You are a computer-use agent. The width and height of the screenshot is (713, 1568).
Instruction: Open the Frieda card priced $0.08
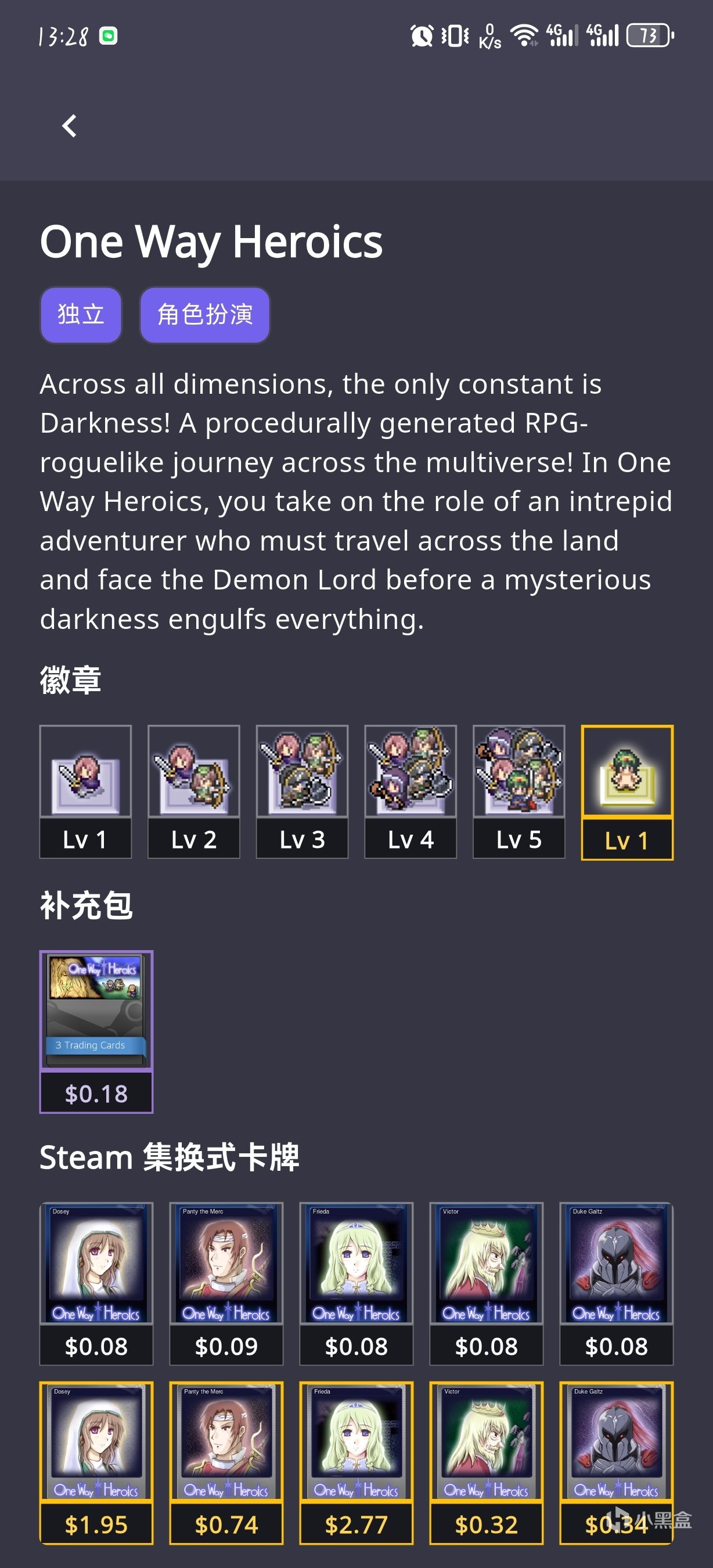pos(356,1283)
